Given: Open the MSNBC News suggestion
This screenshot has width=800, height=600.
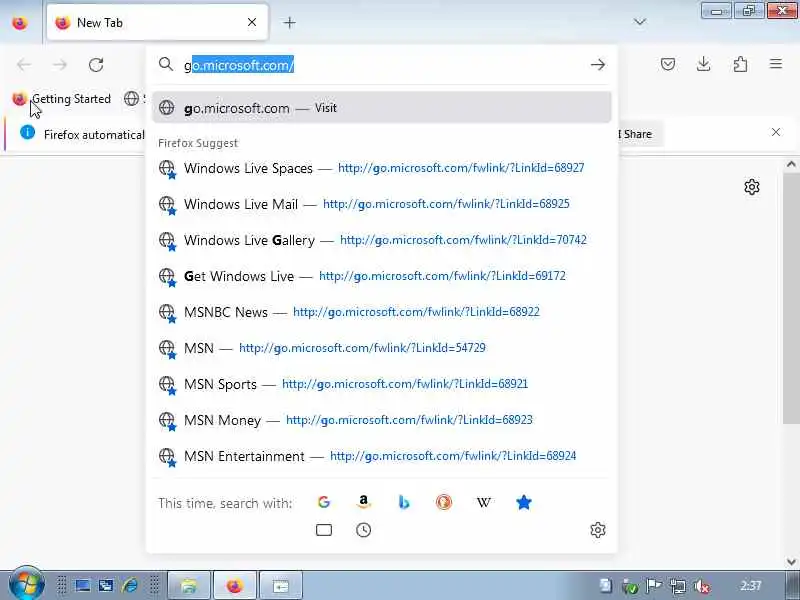Looking at the screenshot, I should pyautogui.click(x=382, y=312).
